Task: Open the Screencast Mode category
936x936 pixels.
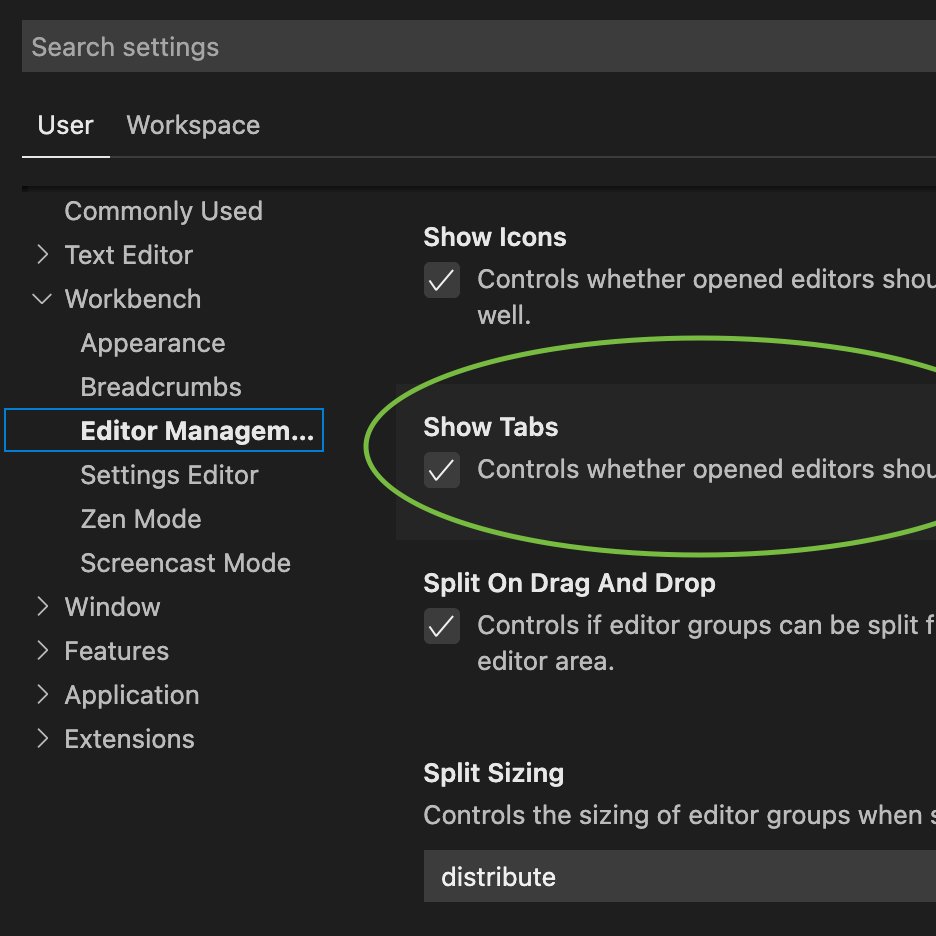Action: pos(186,563)
